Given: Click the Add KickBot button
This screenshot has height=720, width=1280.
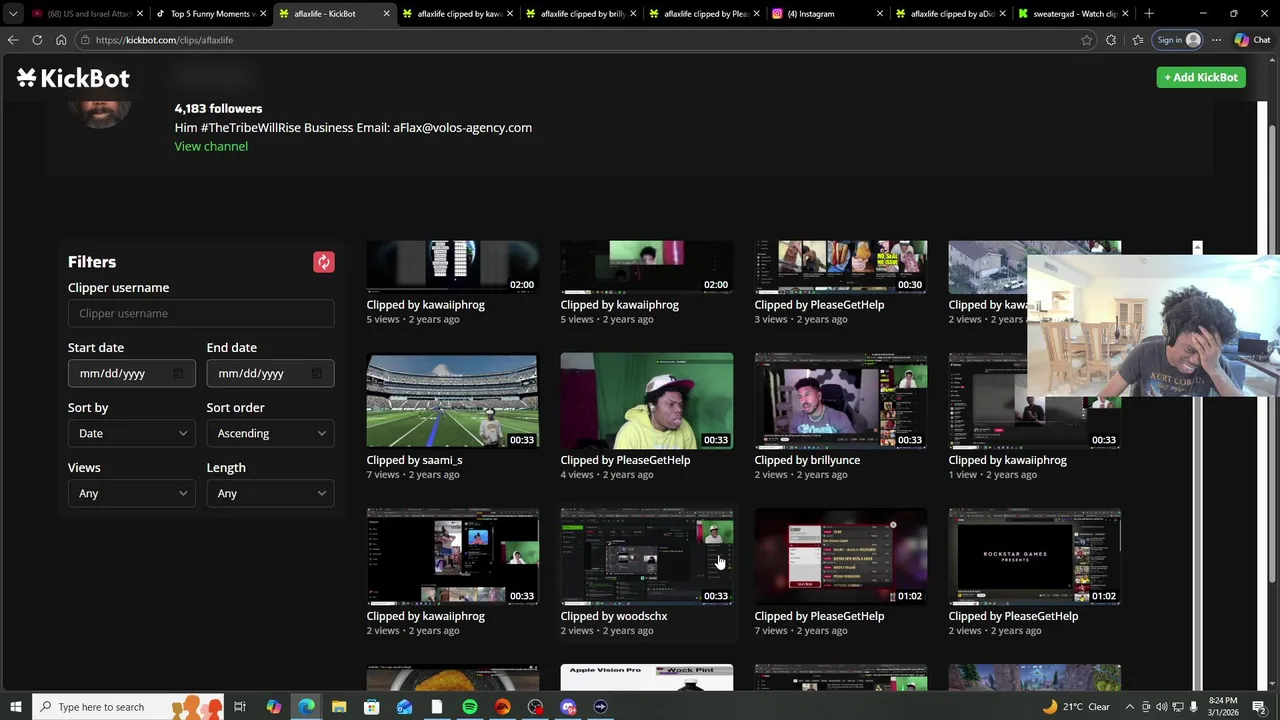Looking at the screenshot, I should (1201, 77).
